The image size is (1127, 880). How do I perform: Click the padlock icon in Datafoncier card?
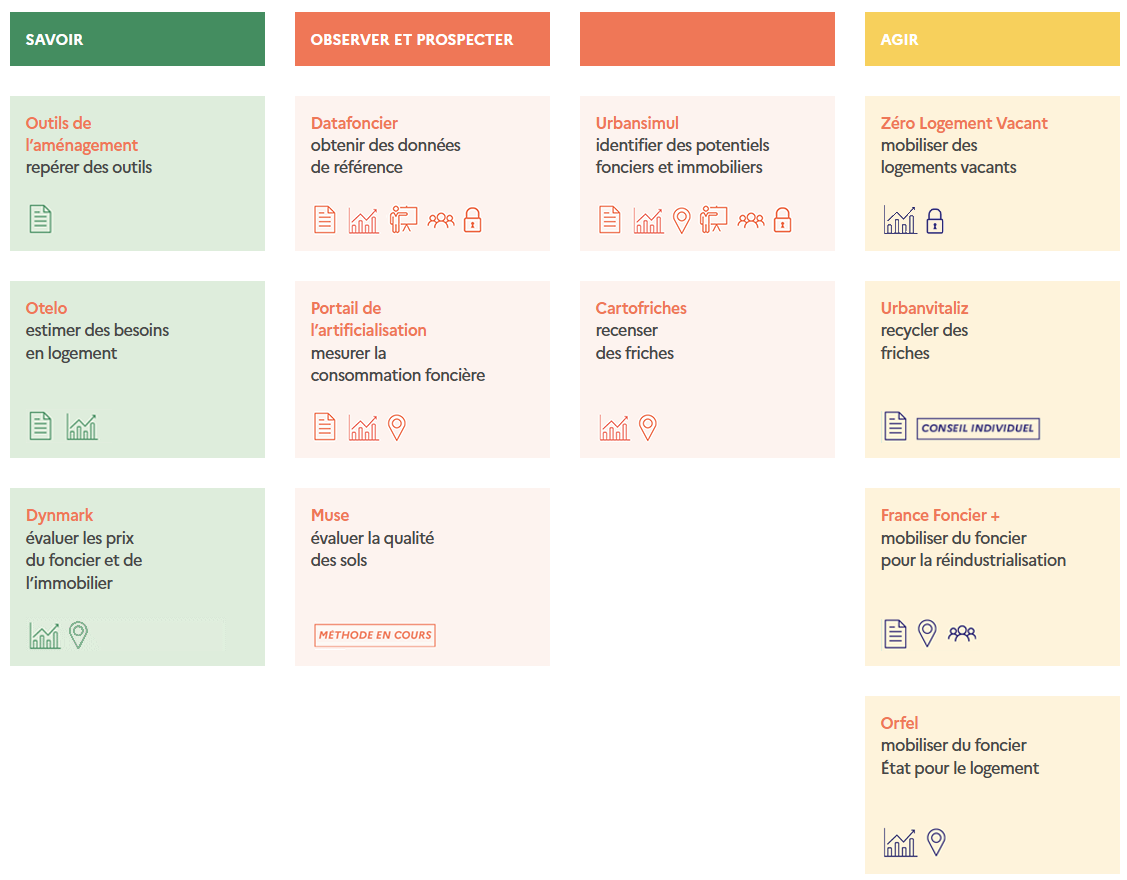pyautogui.click(x=473, y=220)
